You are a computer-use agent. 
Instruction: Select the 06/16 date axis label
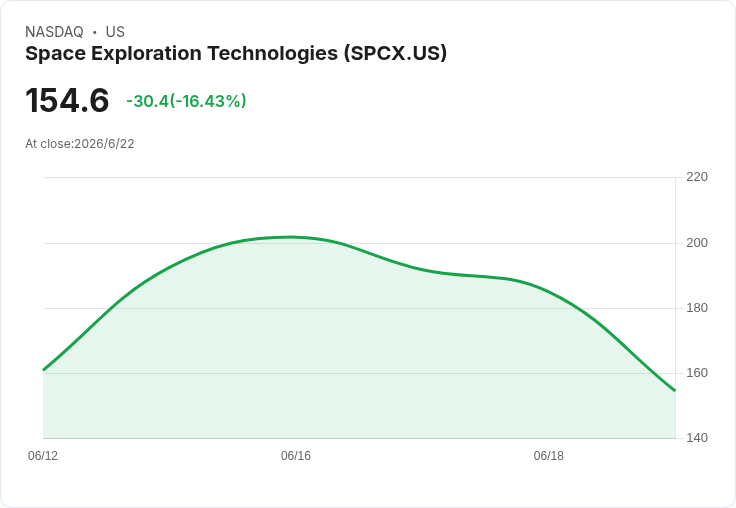coord(296,456)
